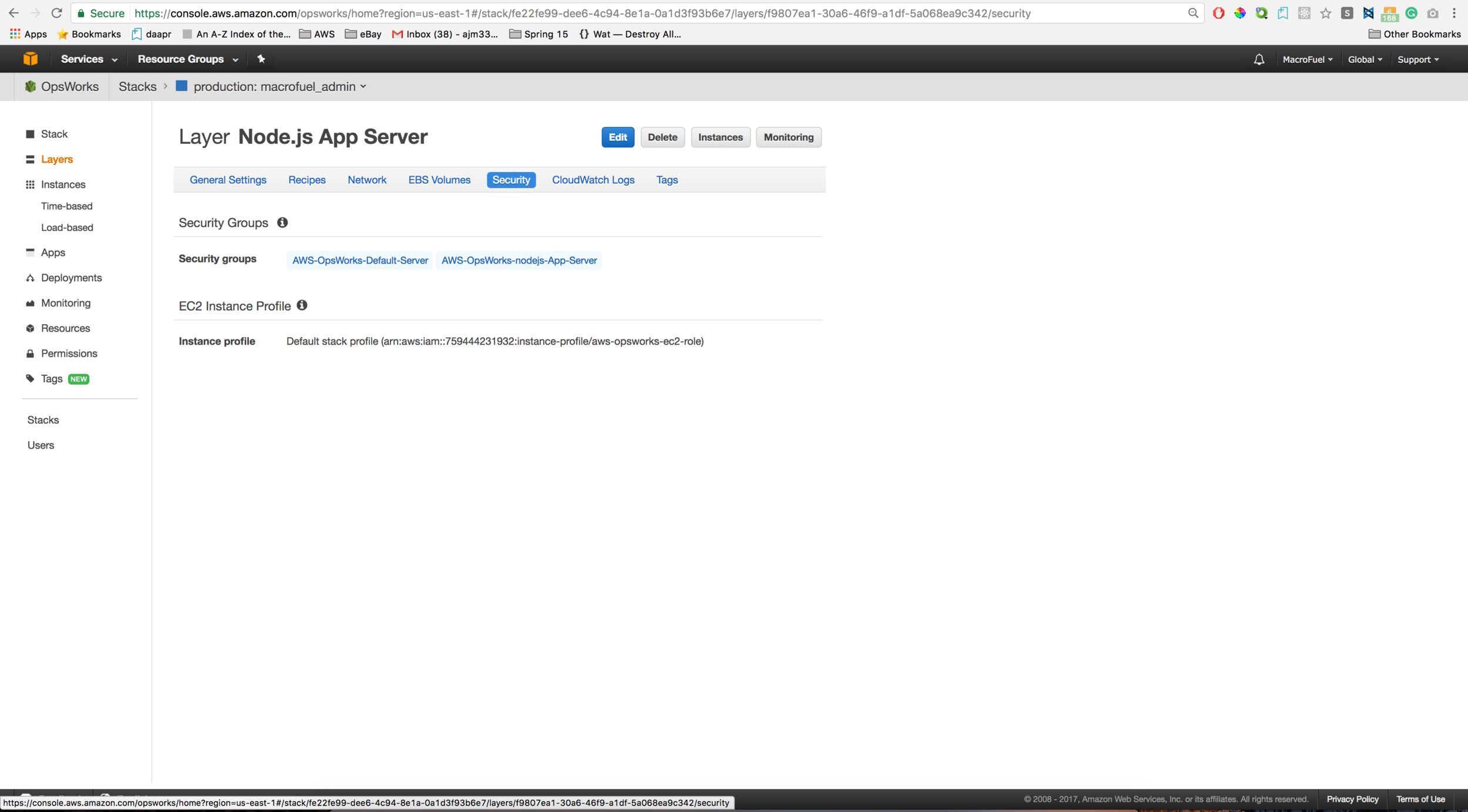Viewport: 1468px width, 812px height.
Task: Click the Apps grid bookmark icon
Action: pyautogui.click(x=15, y=34)
